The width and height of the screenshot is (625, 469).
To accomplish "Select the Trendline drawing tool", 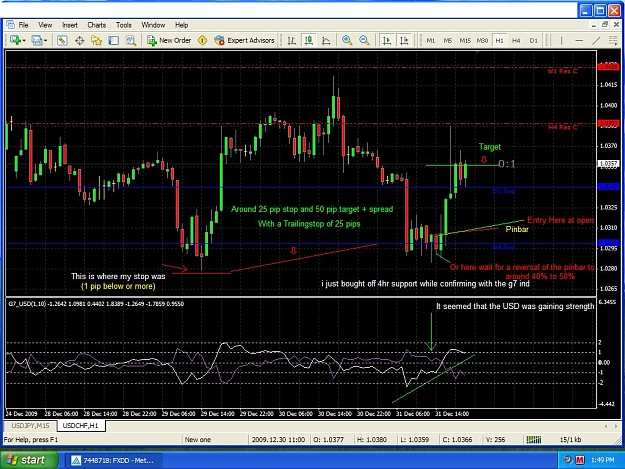I will coord(596,40).
